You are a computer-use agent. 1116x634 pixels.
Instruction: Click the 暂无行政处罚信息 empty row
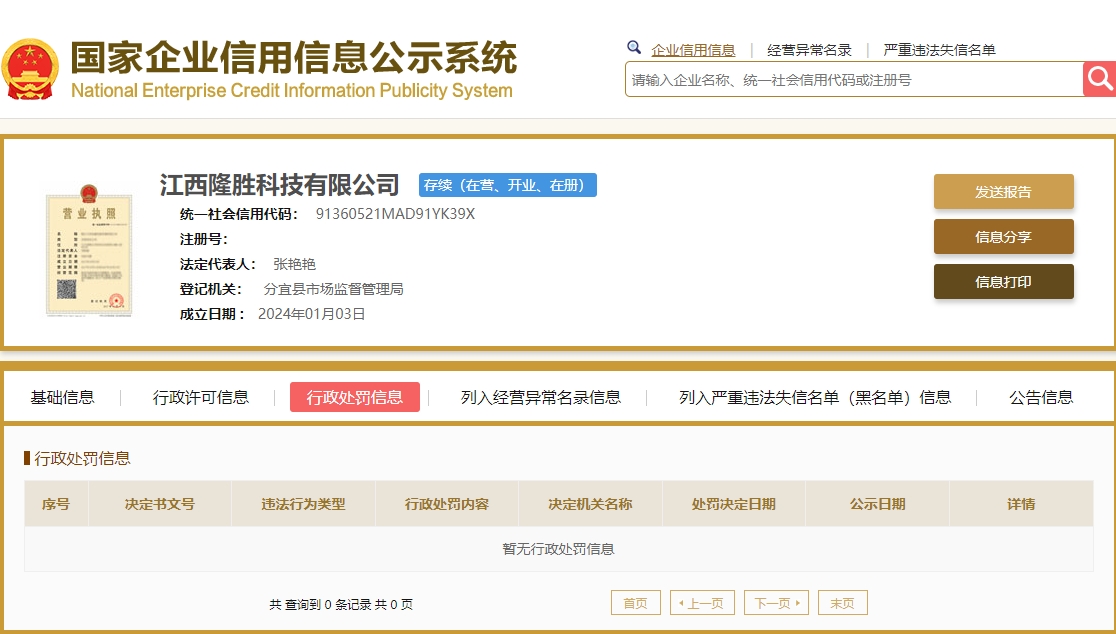click(559, 549)
